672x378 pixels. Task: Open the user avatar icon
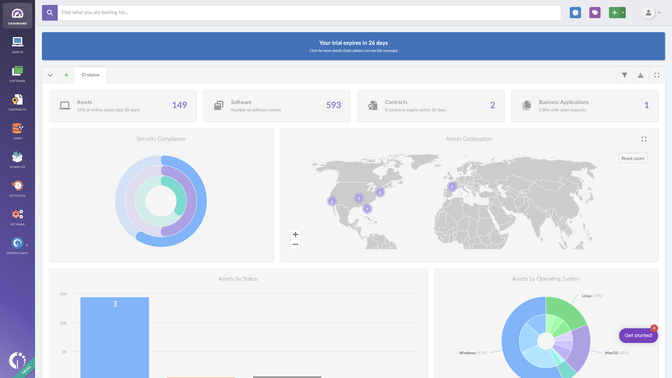coord(648,13)
